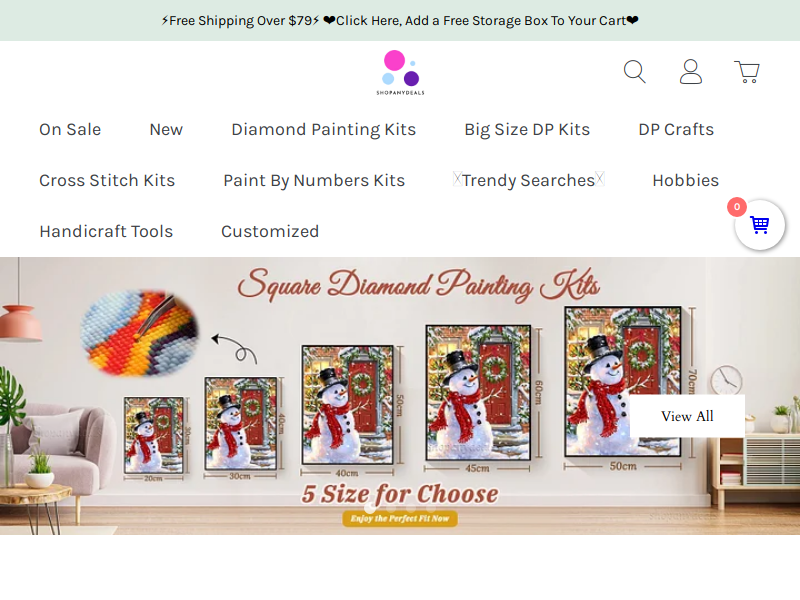
Task: Click the largest snowman painting image
Action: point(622,382)
